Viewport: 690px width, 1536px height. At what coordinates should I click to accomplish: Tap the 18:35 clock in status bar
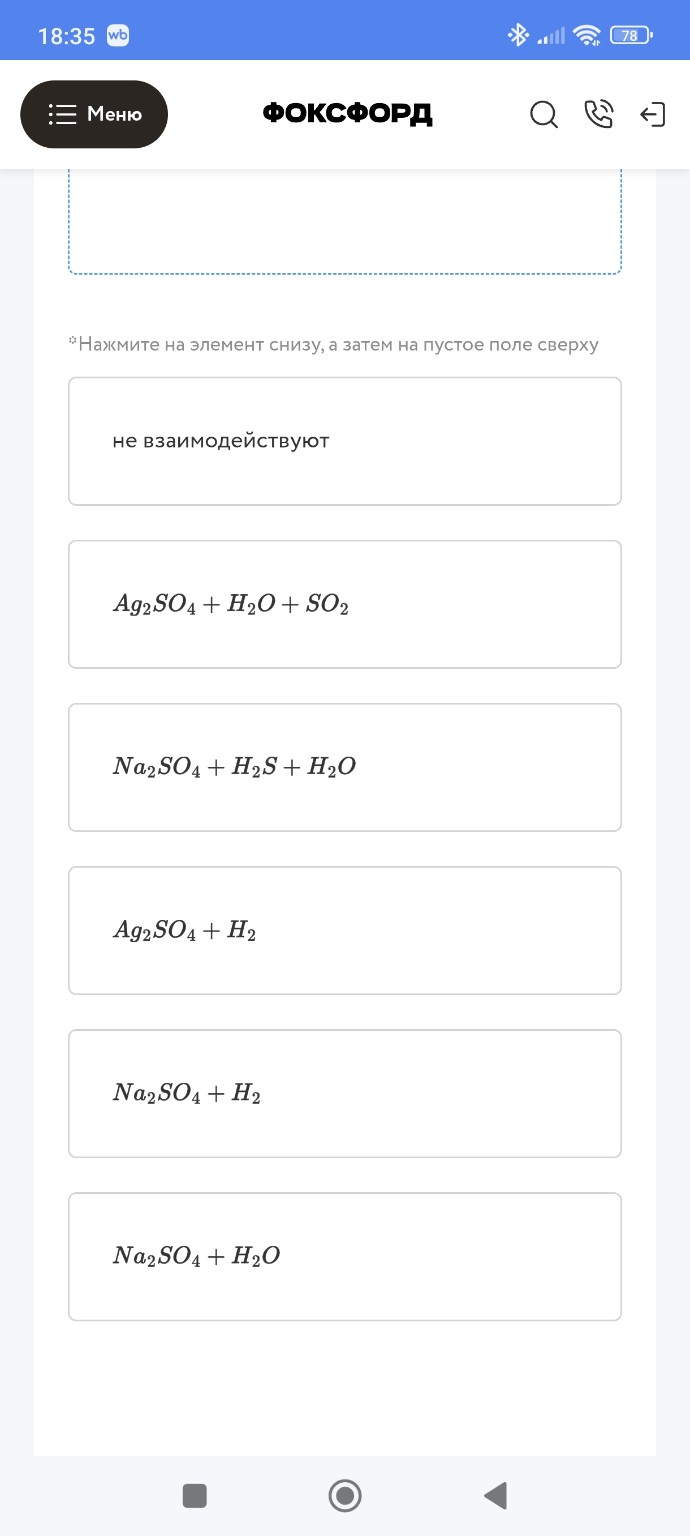pos(66,36)
